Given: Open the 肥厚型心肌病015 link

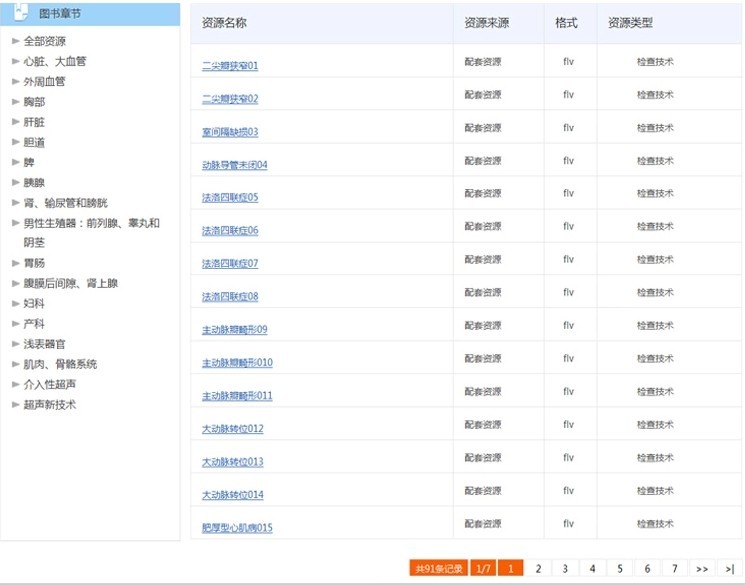Looking at the screenshot, I should click(x=237, y=527).
